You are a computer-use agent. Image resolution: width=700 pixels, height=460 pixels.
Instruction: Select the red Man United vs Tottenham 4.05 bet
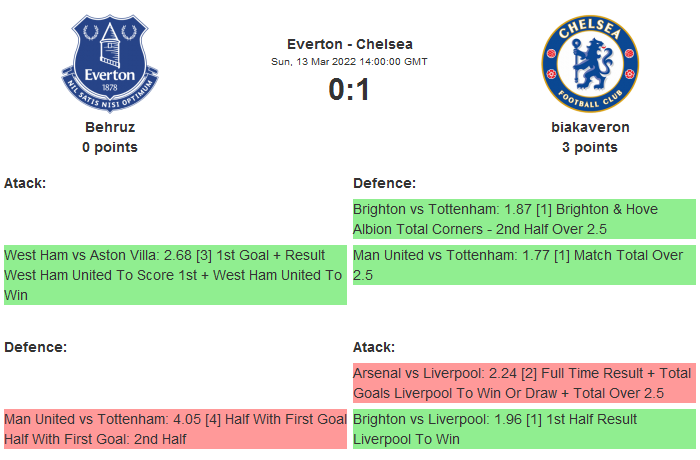point(174,429)
